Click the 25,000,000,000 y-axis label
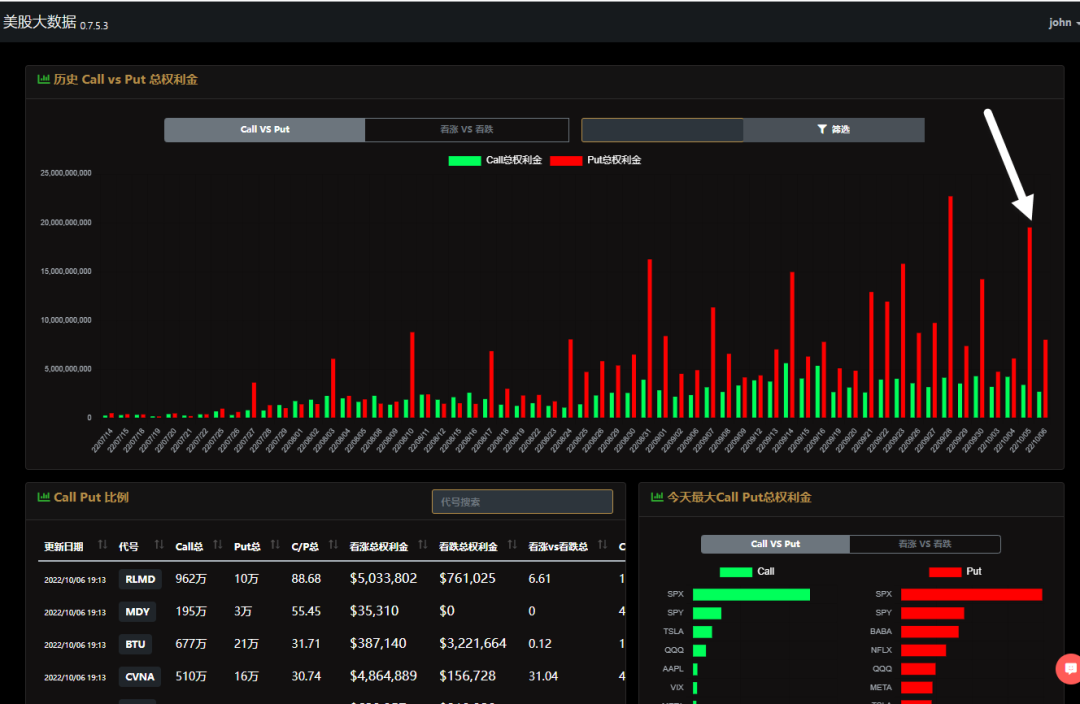 66,173
